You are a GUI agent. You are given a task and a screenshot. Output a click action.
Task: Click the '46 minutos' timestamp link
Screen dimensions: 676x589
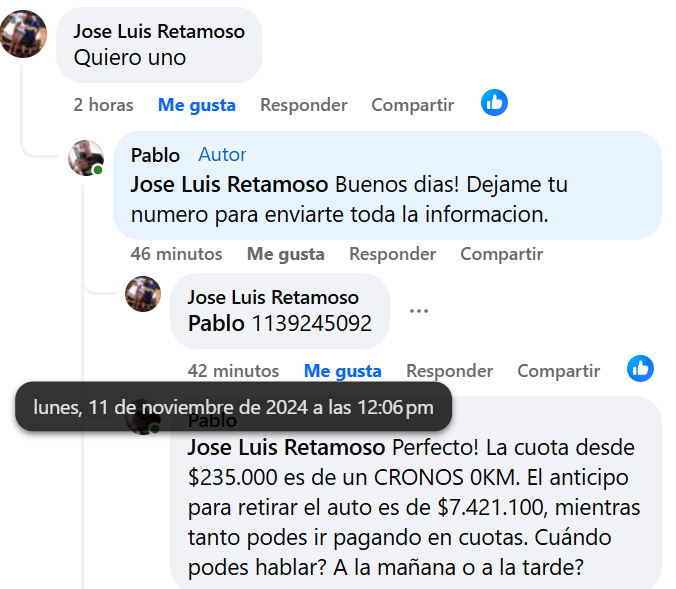(x=176, y=254)
